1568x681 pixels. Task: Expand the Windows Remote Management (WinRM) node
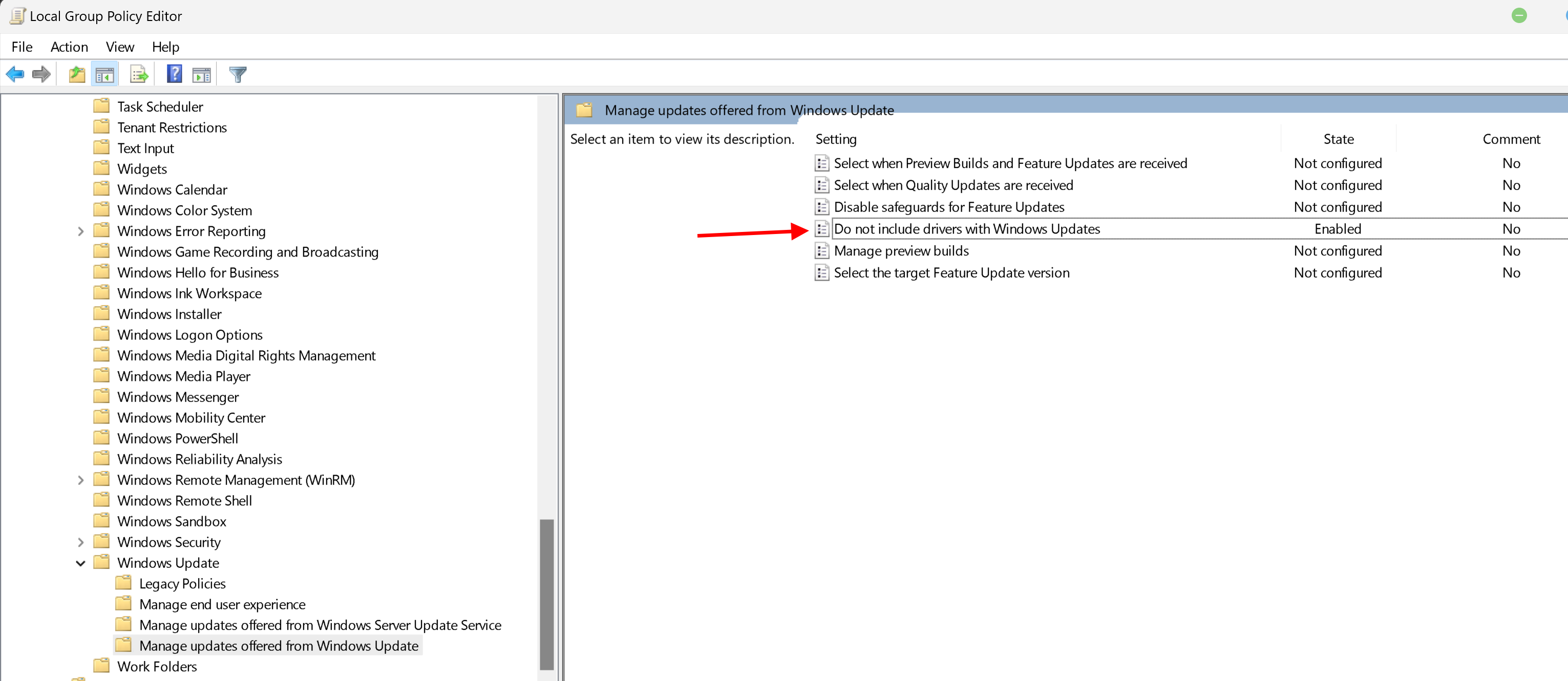tap(80, 480)
